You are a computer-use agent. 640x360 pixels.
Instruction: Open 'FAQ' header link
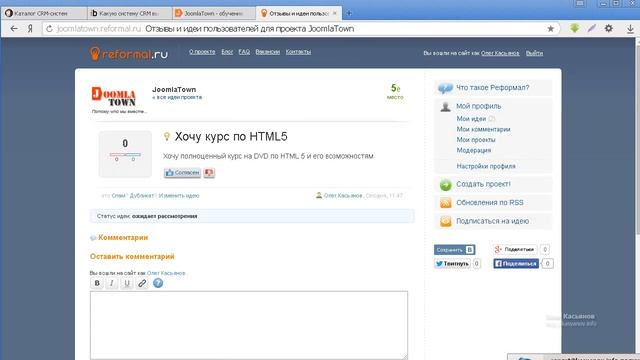click(244, 52)
